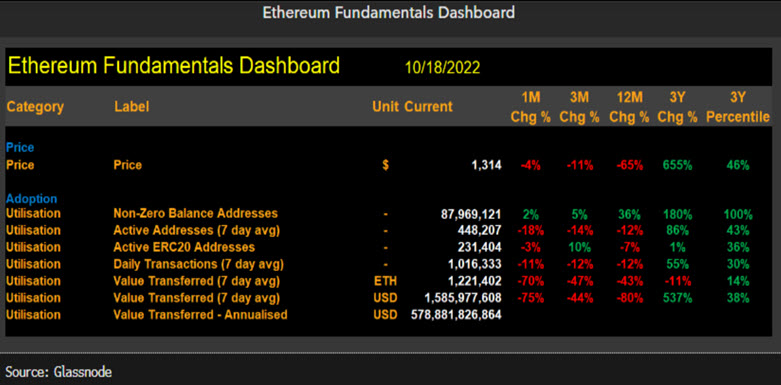
Task: Select the price value 1,314
Action: click(487, 165)
